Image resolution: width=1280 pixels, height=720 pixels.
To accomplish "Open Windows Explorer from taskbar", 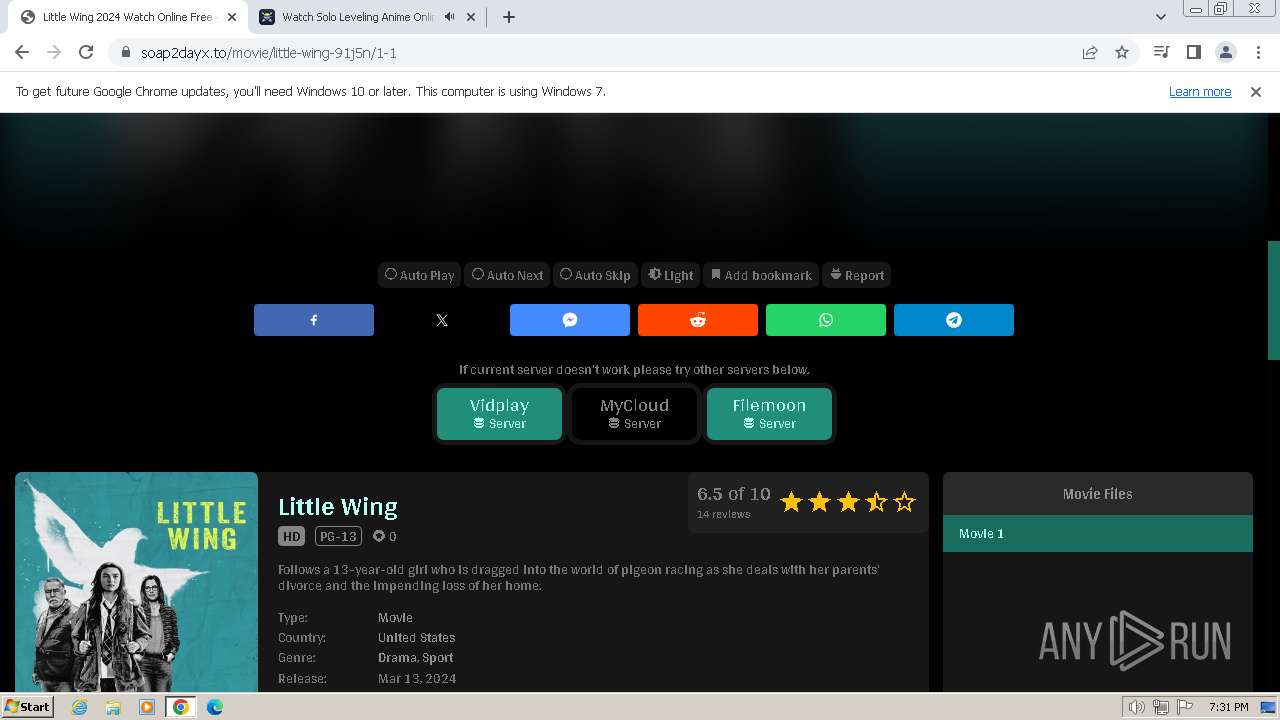I will [x=113, y=707].
